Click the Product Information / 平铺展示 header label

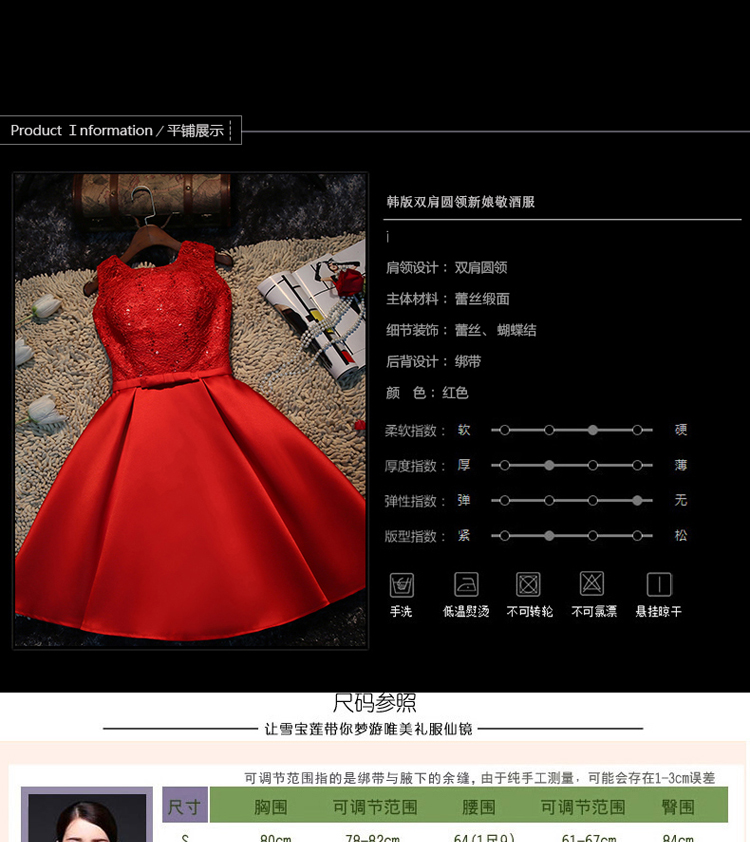[x=118, y=130]
